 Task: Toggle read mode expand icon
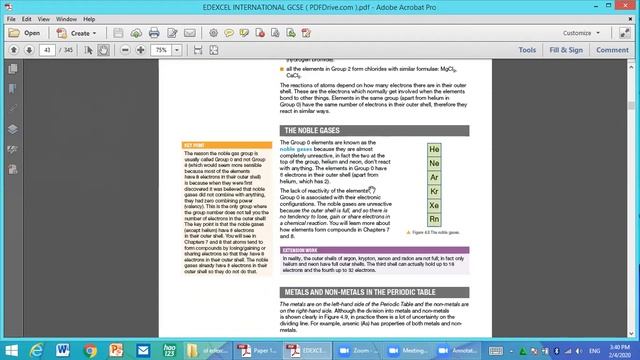(624, 33)
